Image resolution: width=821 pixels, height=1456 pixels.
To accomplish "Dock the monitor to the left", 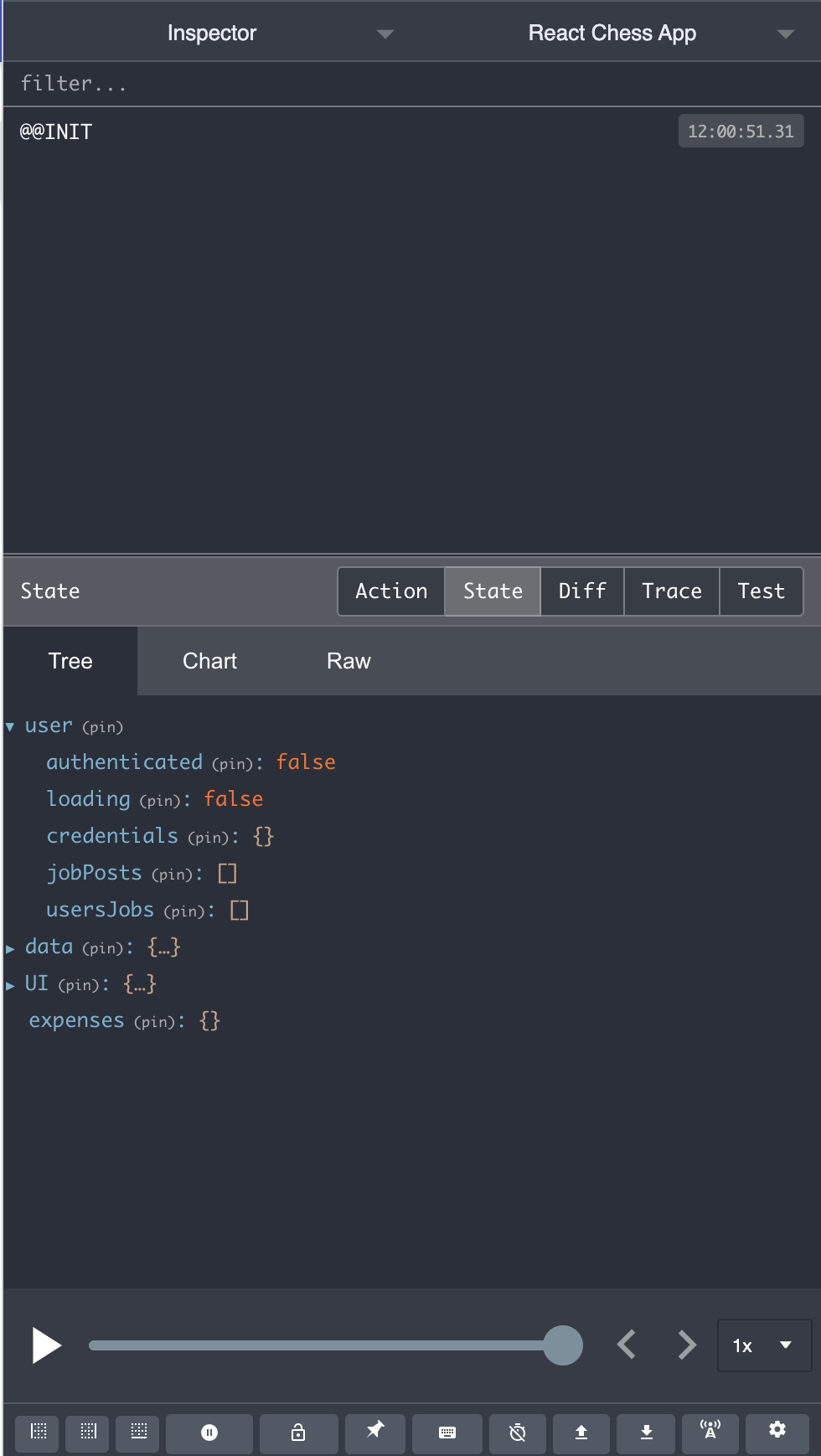I will click(39, 1432).
